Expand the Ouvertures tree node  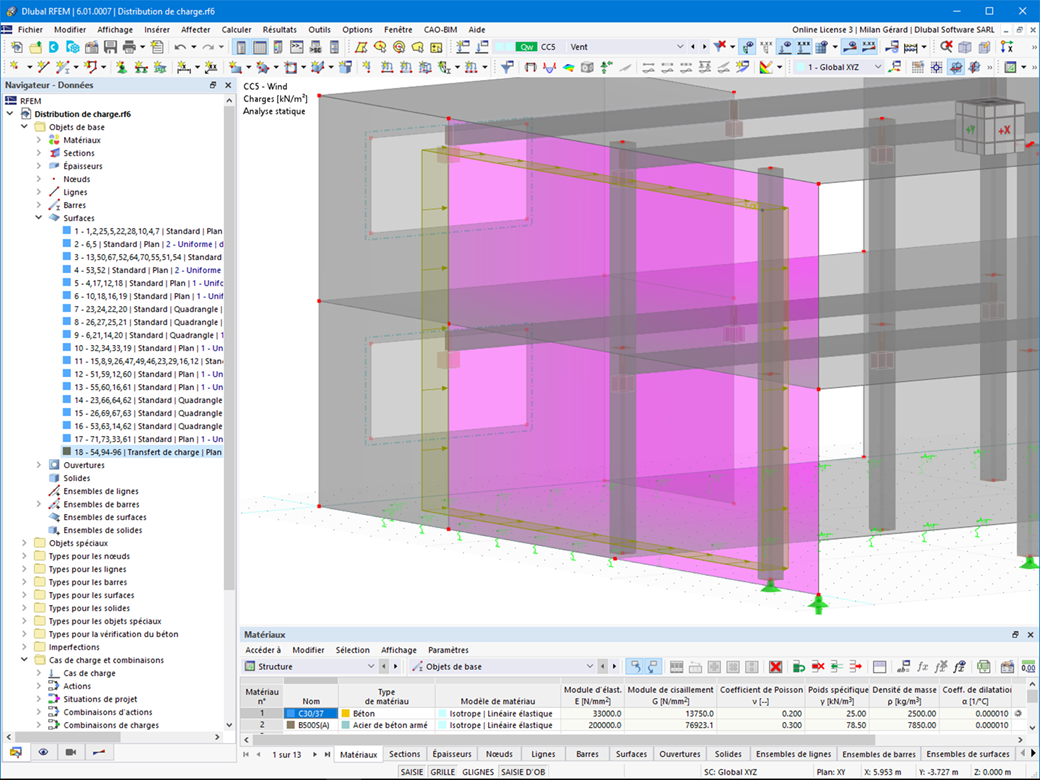[38, 465]
